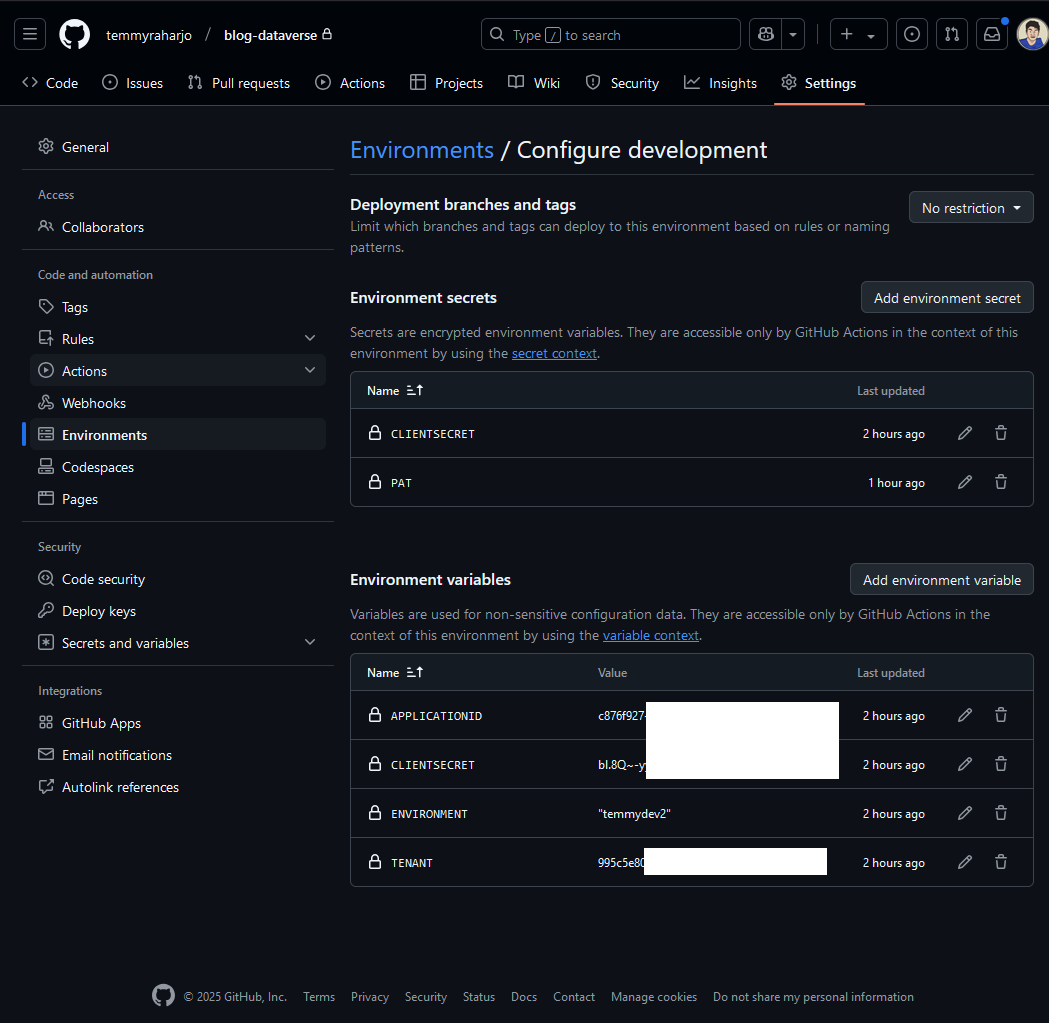Open the user profile avatar menu
Screen dimensions: 1049x1023
click(1032, 34)
